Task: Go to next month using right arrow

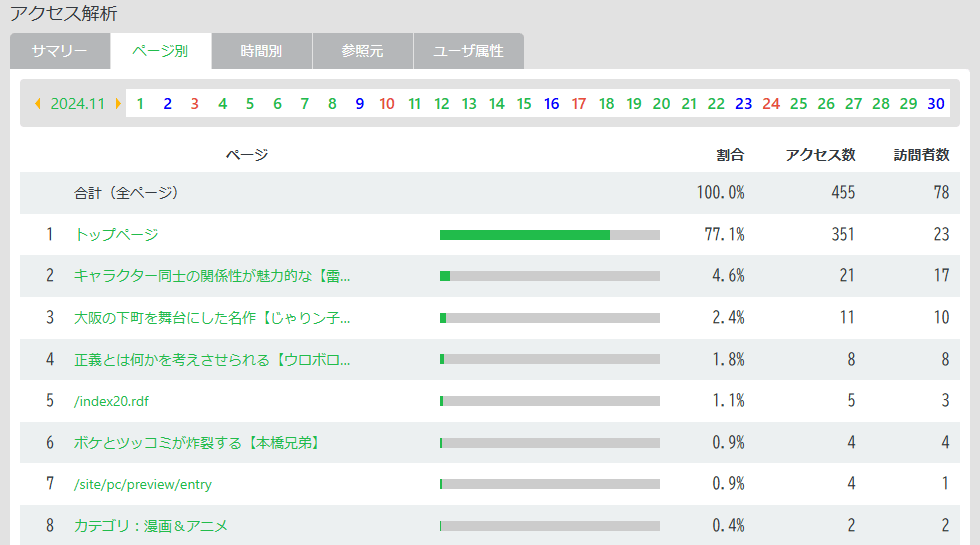Action: 118,104
